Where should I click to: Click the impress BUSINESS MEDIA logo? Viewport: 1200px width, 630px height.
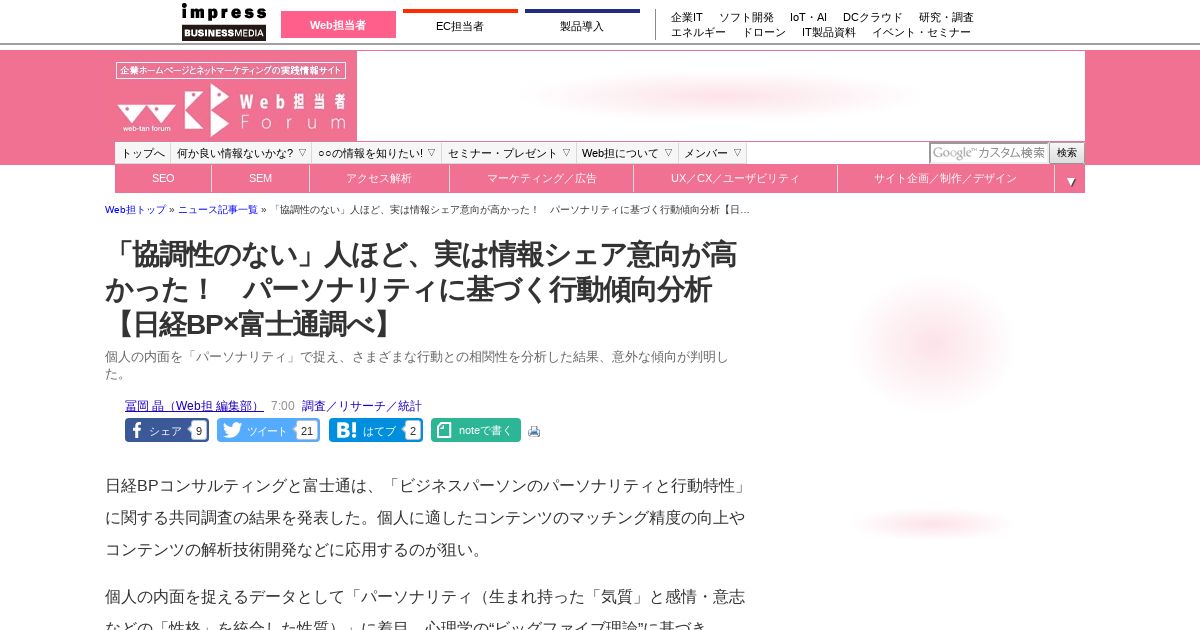(224, 22)
